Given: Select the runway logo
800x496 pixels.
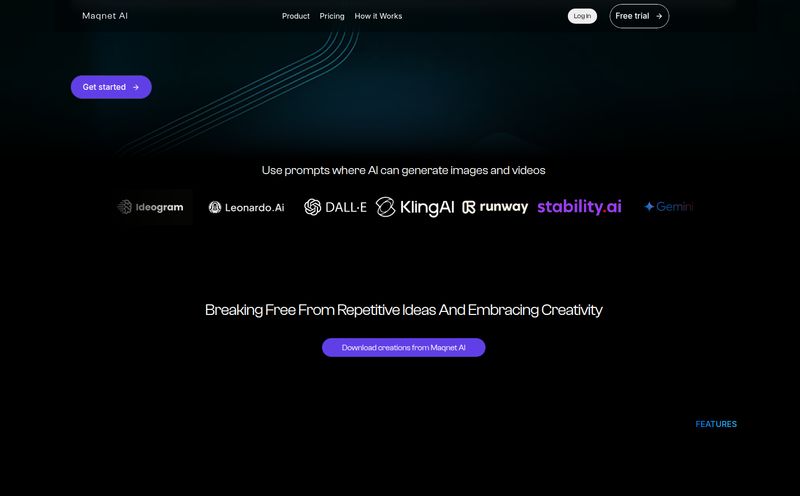Looking at the screenshot, I should 495,207.
